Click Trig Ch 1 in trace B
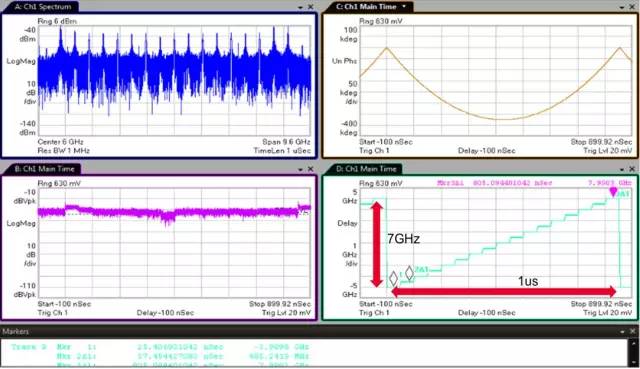The width and height of the screenshot is (640, 369). click(x=53, y=313)
